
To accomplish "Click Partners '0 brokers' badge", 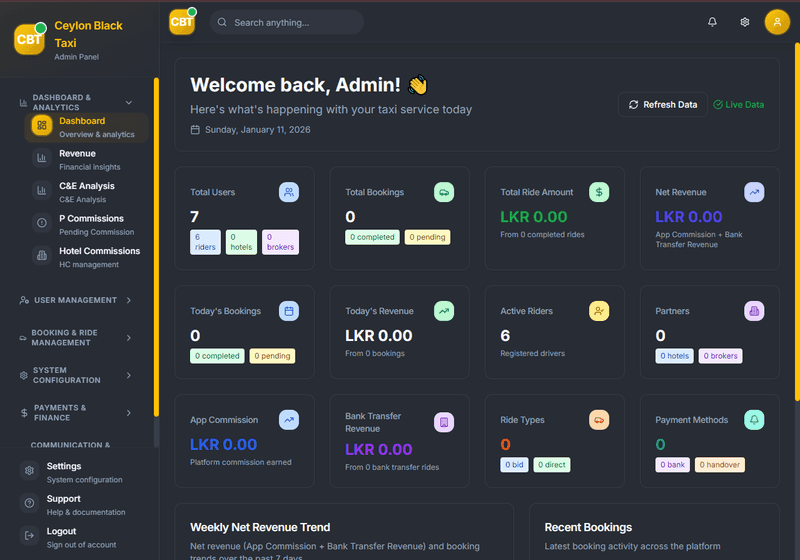I will click(720, 356).
